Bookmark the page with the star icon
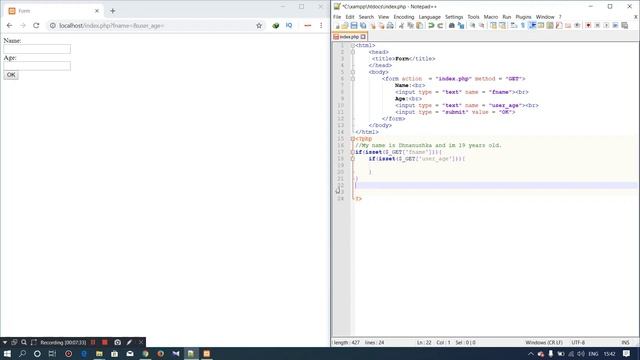This screenshot has width=640, height=360. tap(259, 26)
